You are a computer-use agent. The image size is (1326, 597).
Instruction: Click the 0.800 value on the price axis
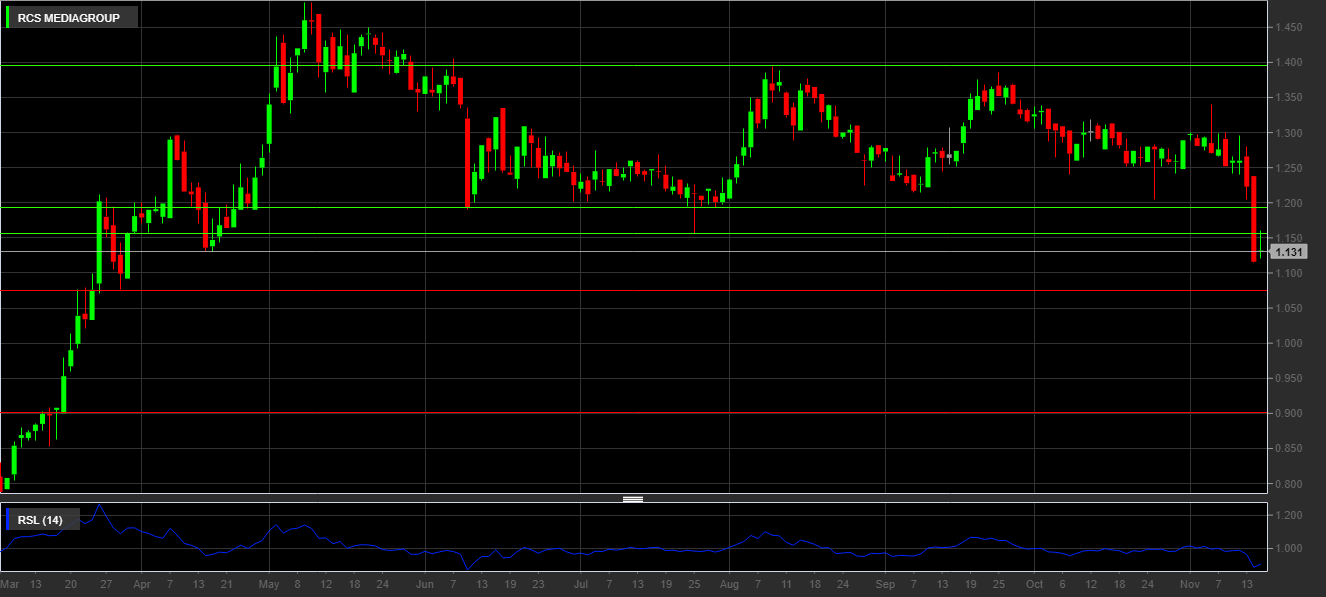click(1287, 484)
